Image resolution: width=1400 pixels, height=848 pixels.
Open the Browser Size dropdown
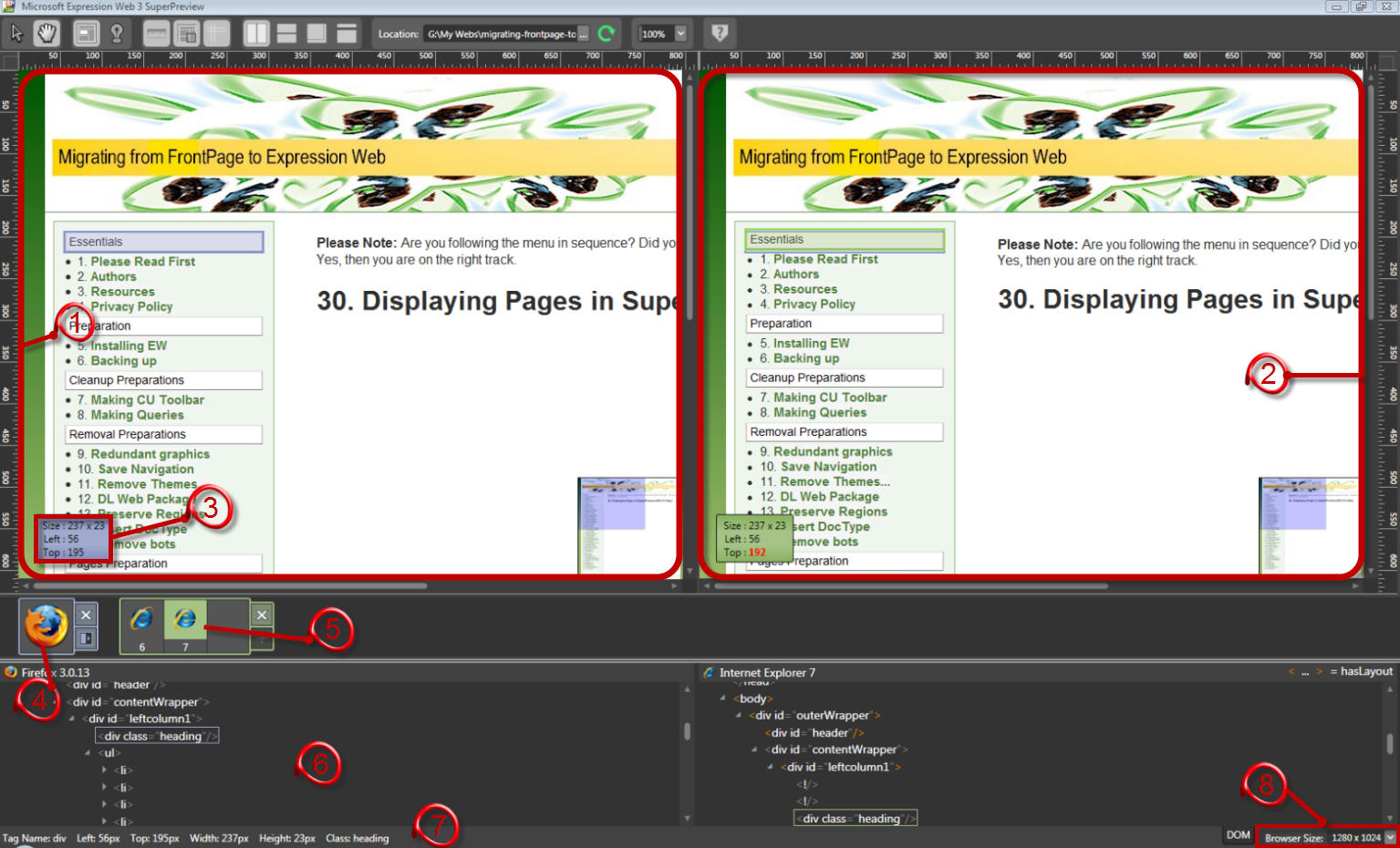coord(1390,837)
